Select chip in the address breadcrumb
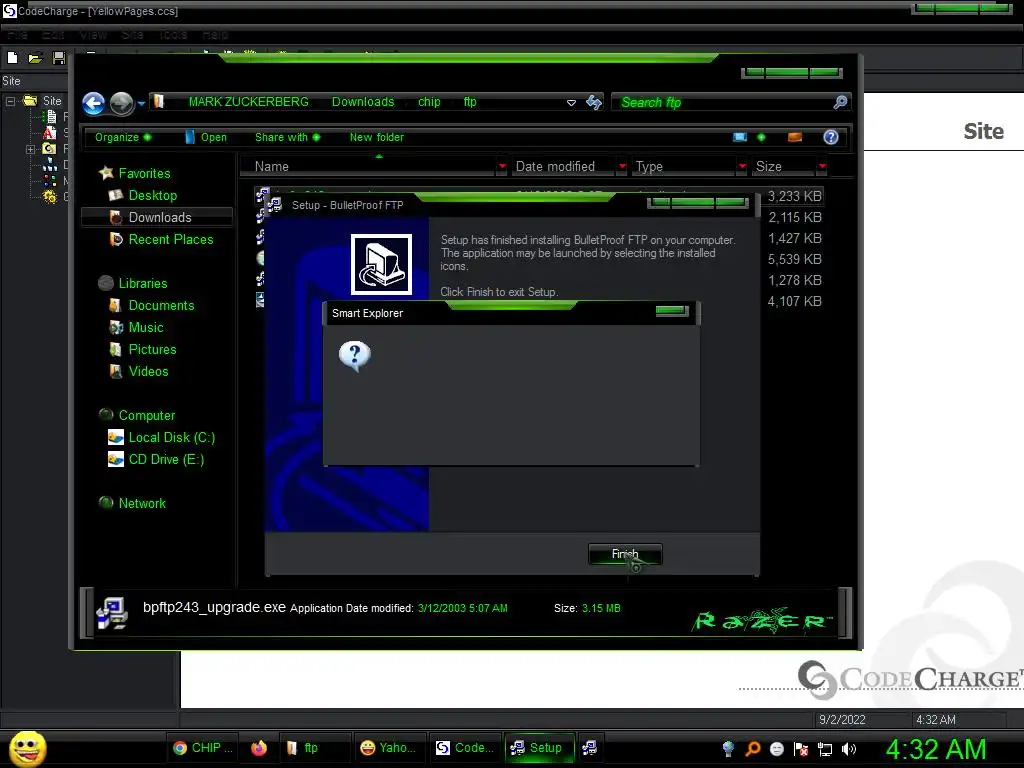 point(429,102)
